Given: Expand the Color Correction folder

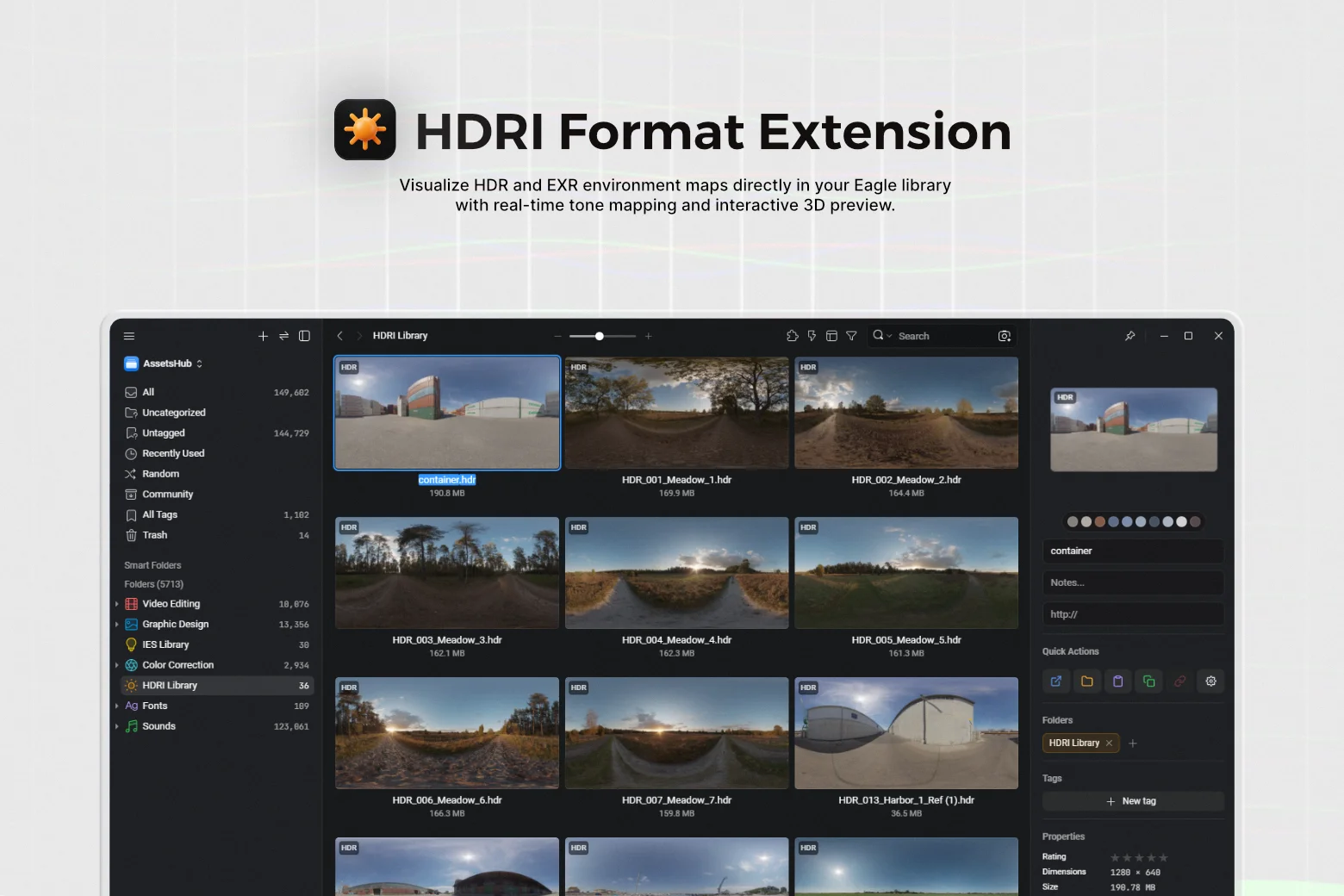Looking at the screenshot, I should click(116, 665).
